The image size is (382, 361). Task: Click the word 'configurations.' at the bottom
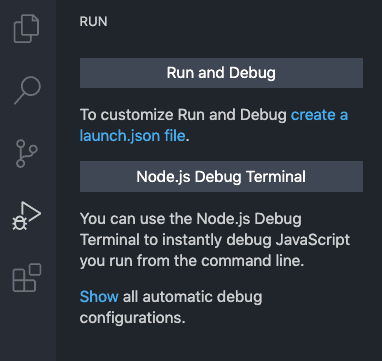click(x=132, y=318)
